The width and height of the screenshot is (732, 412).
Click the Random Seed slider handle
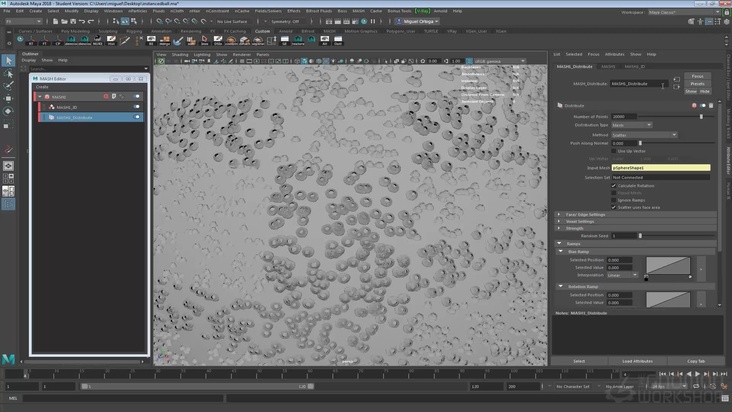(640, 236)
